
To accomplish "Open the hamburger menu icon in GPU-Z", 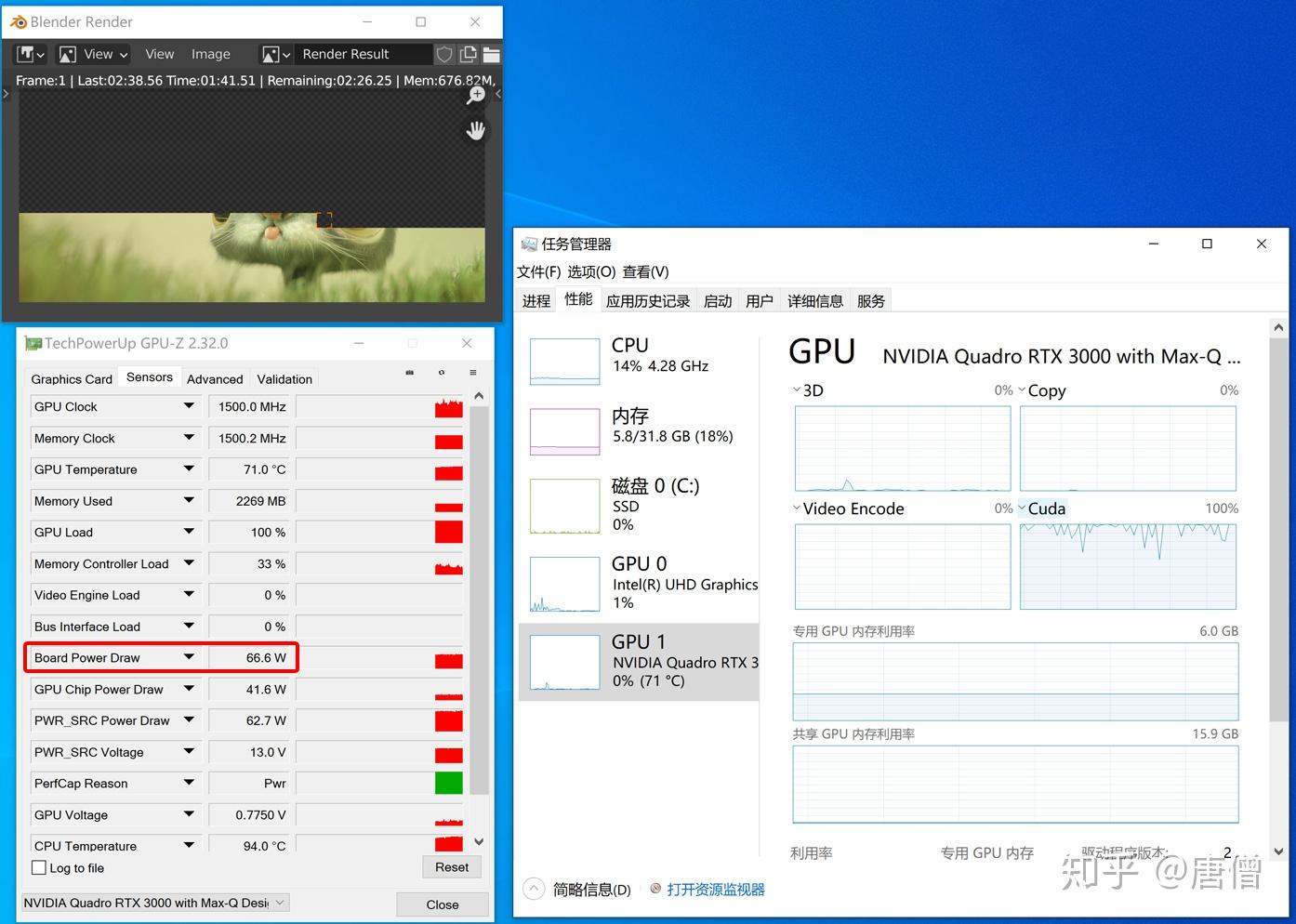I will coord(472,372).
